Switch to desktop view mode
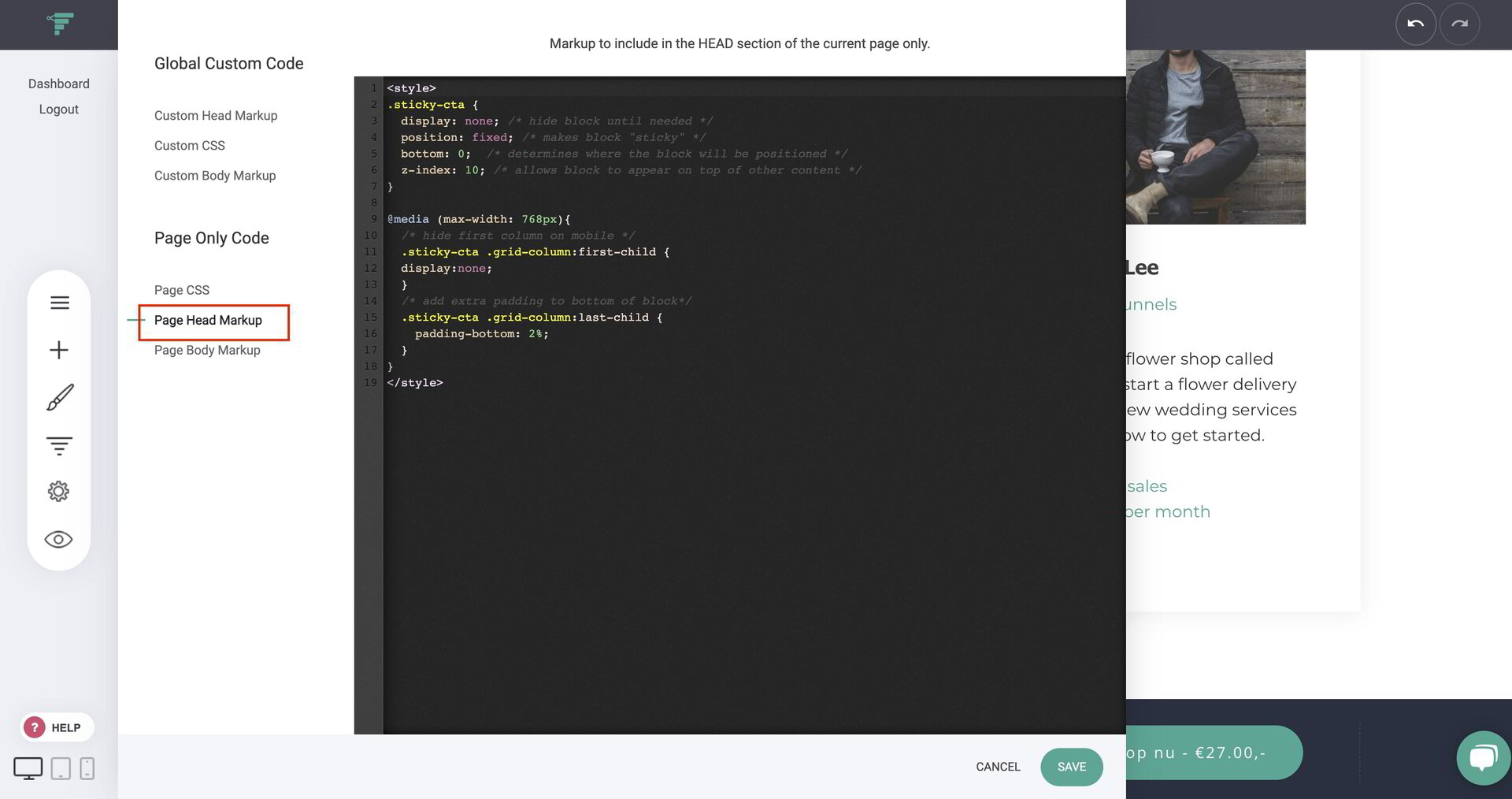This screenshot has width=1512, height=799. click(28, 767)
